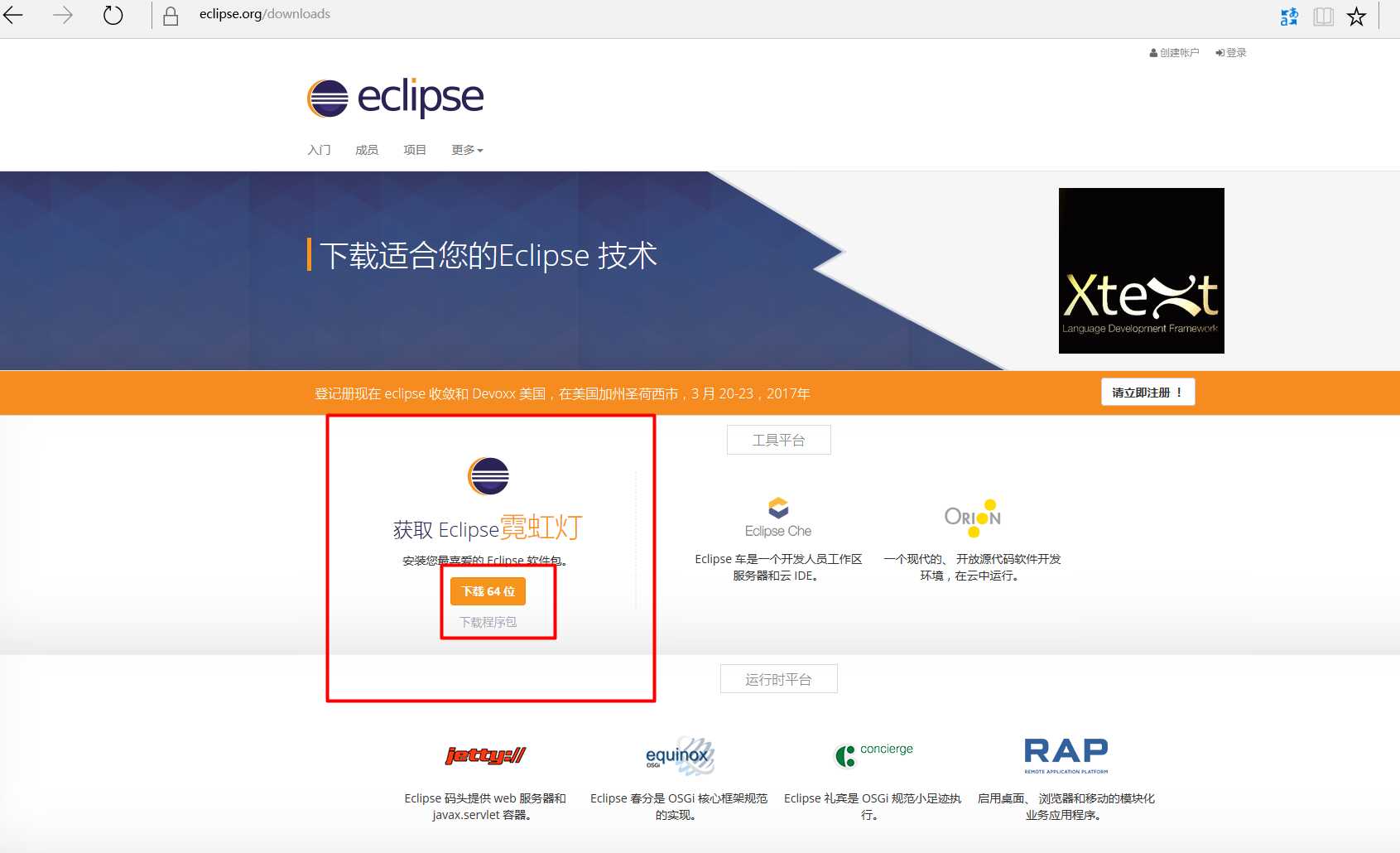Click the Eclipse orb icon above 获取 Eclipse

tap(488, 476)
